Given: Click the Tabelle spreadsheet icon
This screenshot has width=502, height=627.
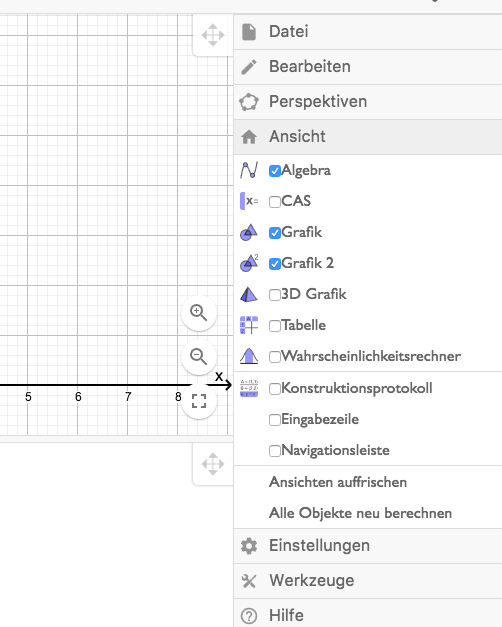Looking at the screenshot, I should (x=249, y=325).
